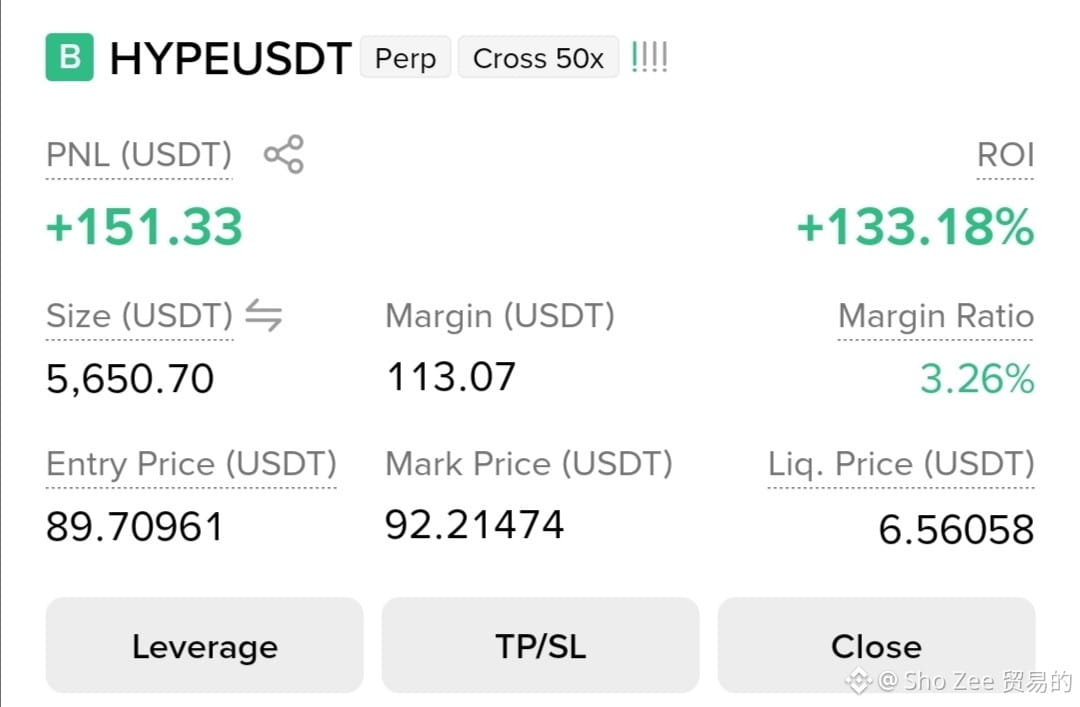Click the 113.07 margin value
The image size is (1080, 707).
(451, 377)
